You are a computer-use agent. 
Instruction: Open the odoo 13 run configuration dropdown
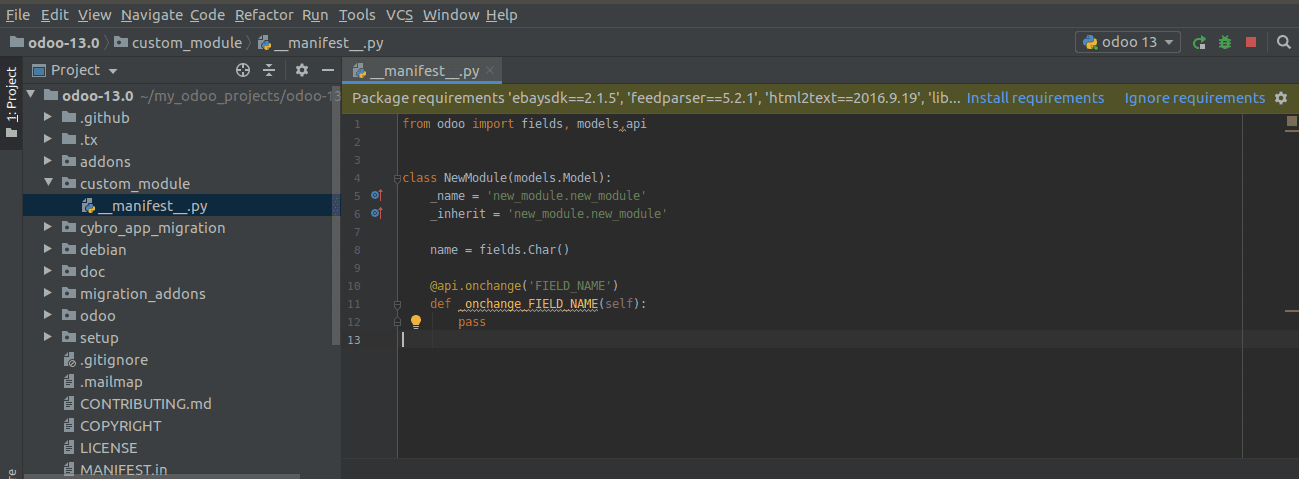[1129, 43]
